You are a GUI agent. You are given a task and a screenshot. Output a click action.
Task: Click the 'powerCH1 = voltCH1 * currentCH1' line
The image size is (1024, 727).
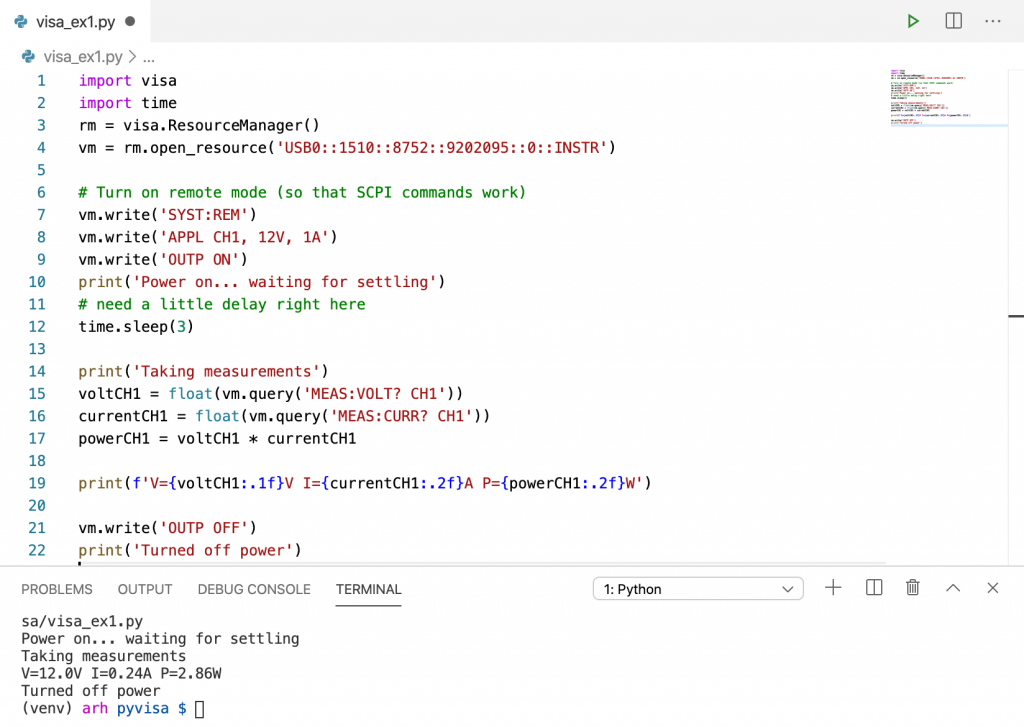coord(217,439)
